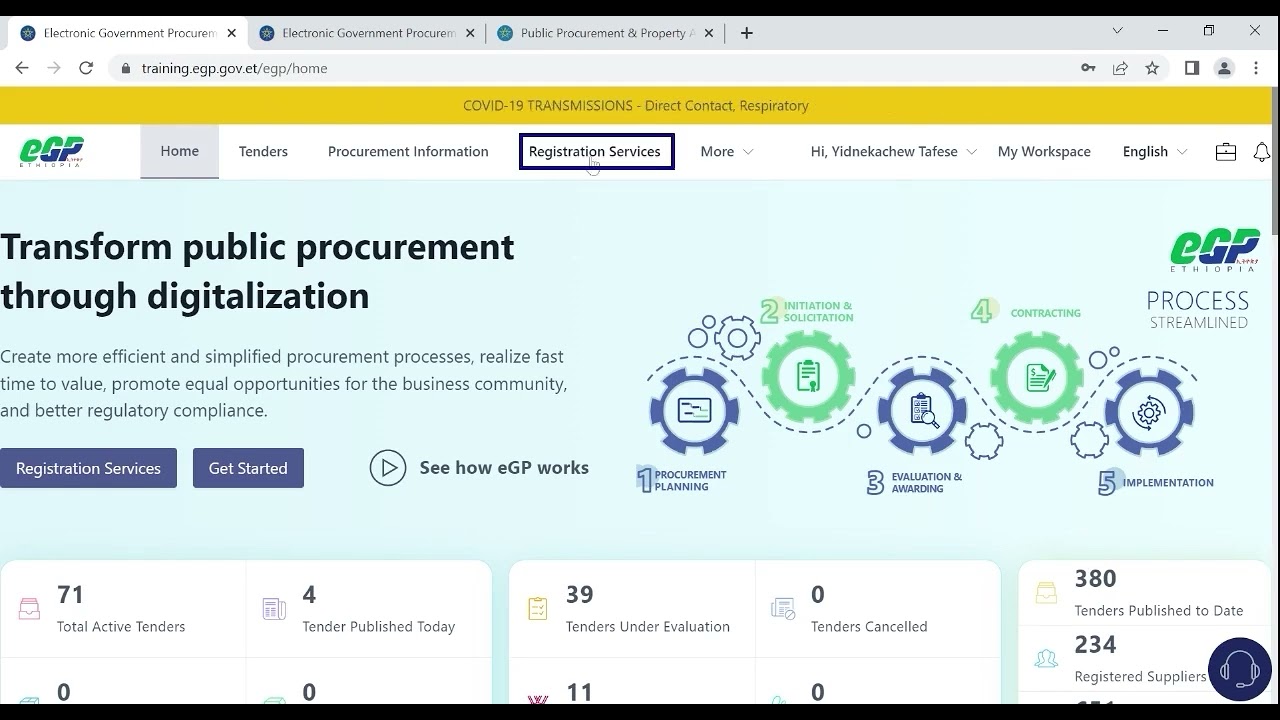Image resolution: width=1280 pixels, height=720 pixels.
Task: Reload the page with the refresh icon
Action: [x=86, y=68]
